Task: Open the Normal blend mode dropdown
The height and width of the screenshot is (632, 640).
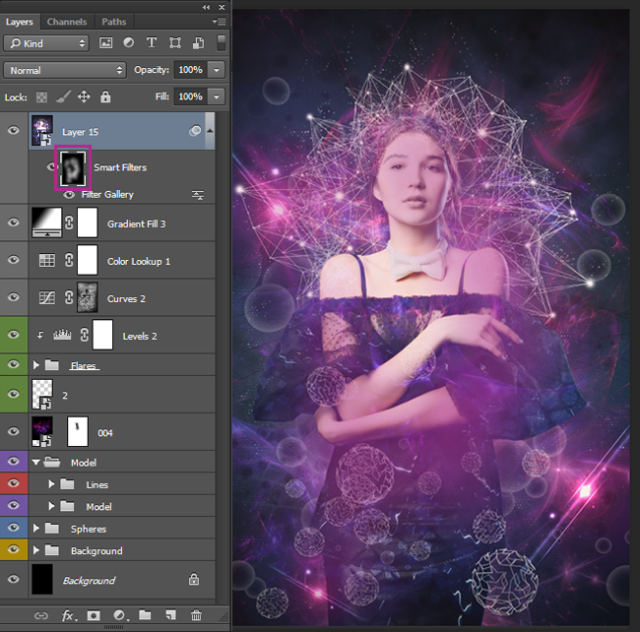Action: [65, 70]
